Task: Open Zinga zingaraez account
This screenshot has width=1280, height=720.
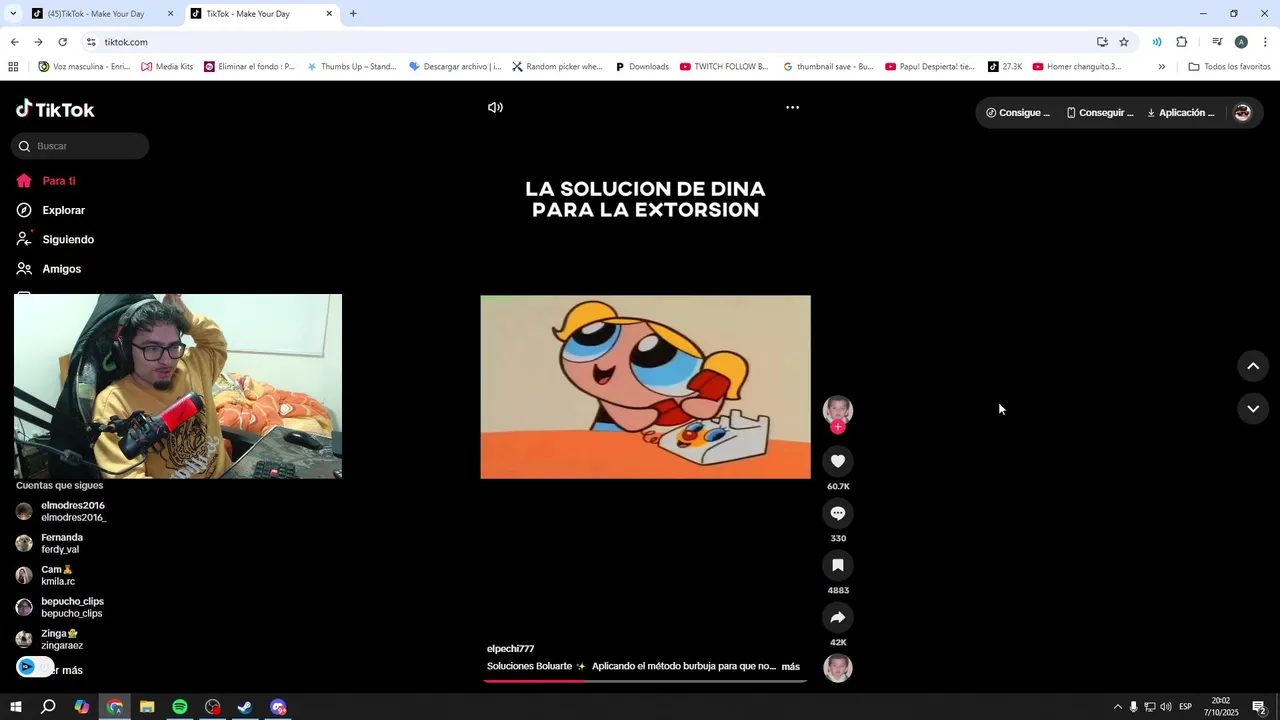Action: point(50,639)
